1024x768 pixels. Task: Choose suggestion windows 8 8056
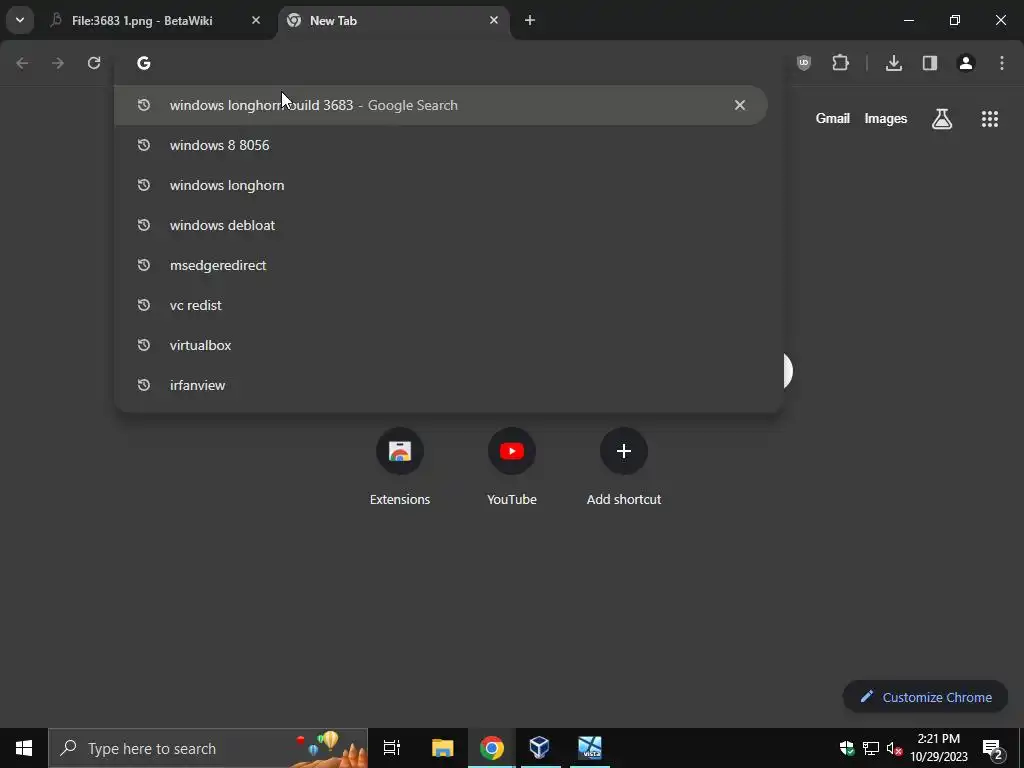(449, 145)
